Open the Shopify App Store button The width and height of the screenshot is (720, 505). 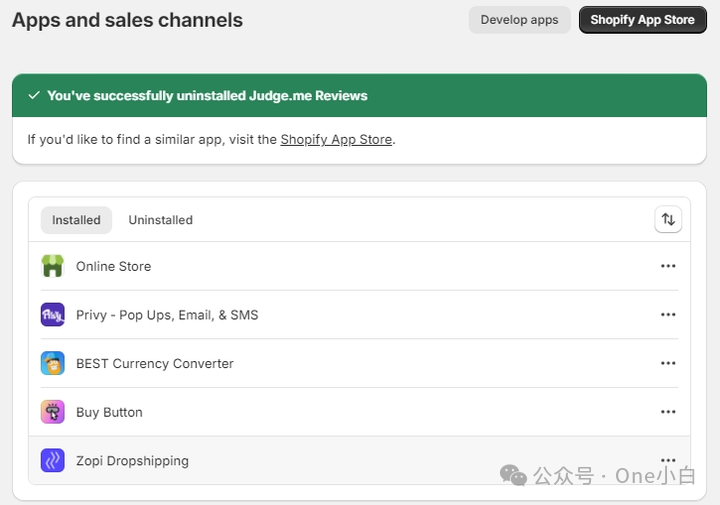point(642,20)
